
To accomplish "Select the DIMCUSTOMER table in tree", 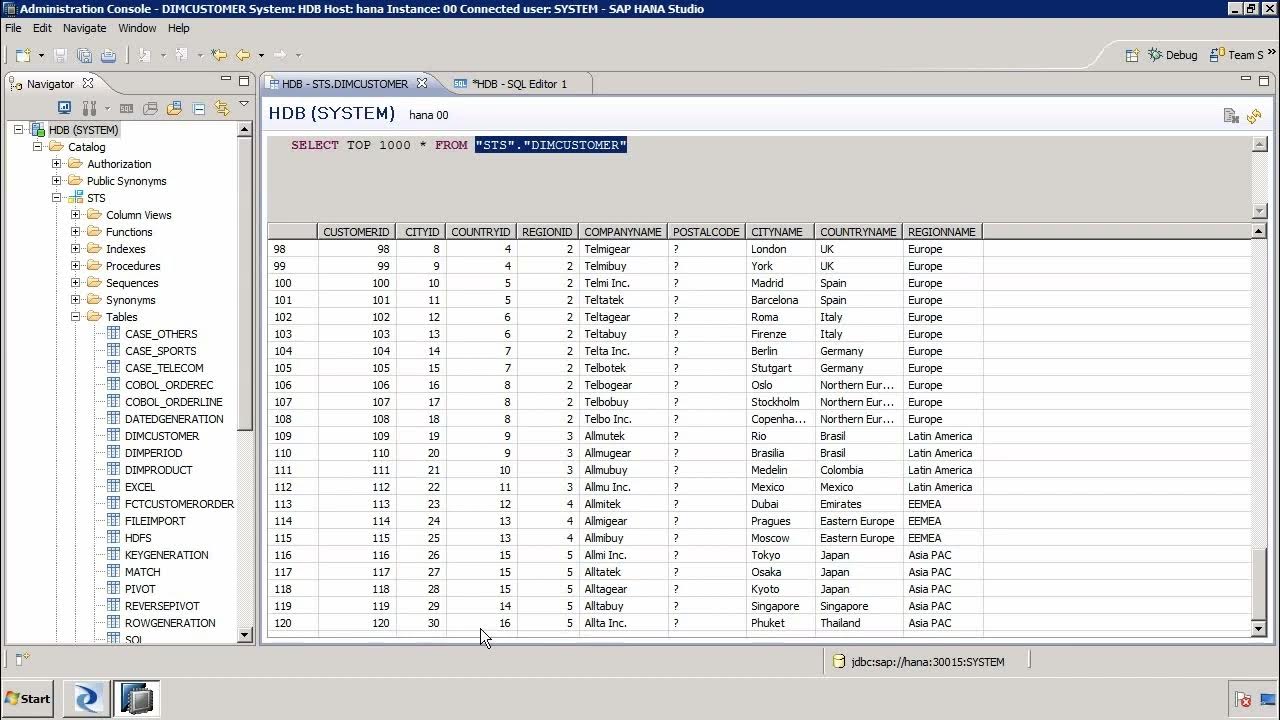I will coord(162,436).
